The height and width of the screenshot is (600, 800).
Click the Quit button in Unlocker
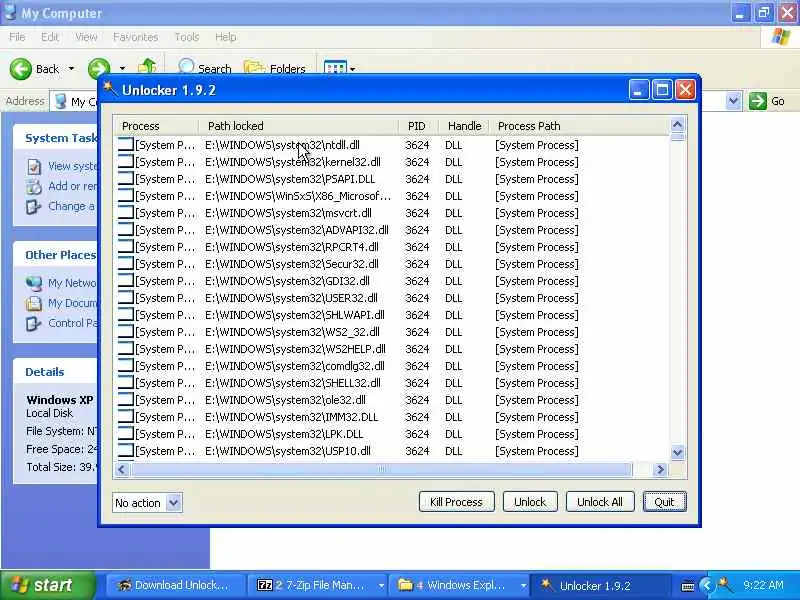(664, 502)
